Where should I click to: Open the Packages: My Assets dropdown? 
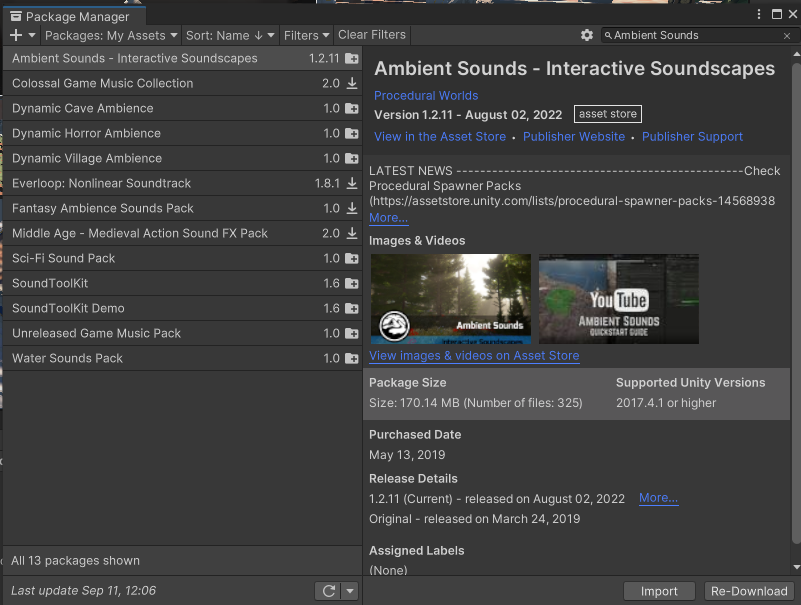(111, 35)
